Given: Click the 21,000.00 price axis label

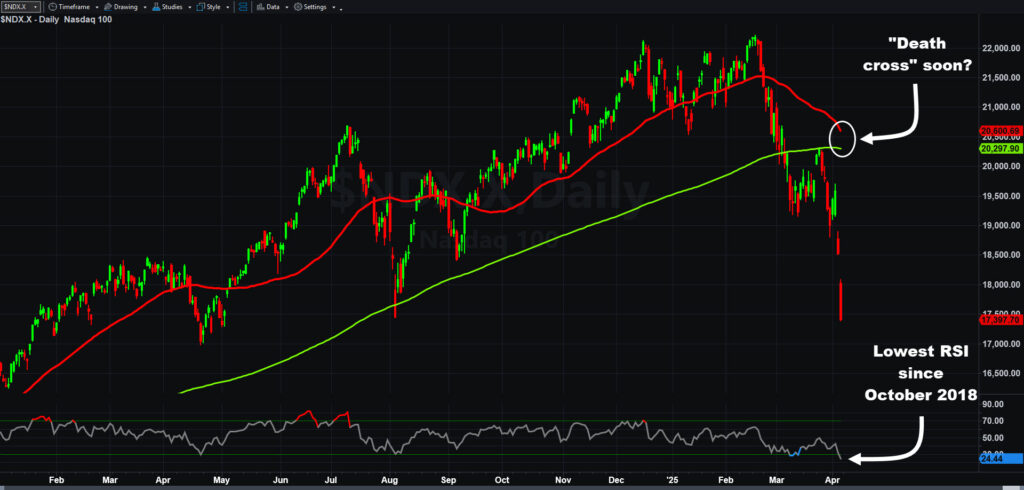Looking at the screenshot, I should click(x=1001, y=106).
